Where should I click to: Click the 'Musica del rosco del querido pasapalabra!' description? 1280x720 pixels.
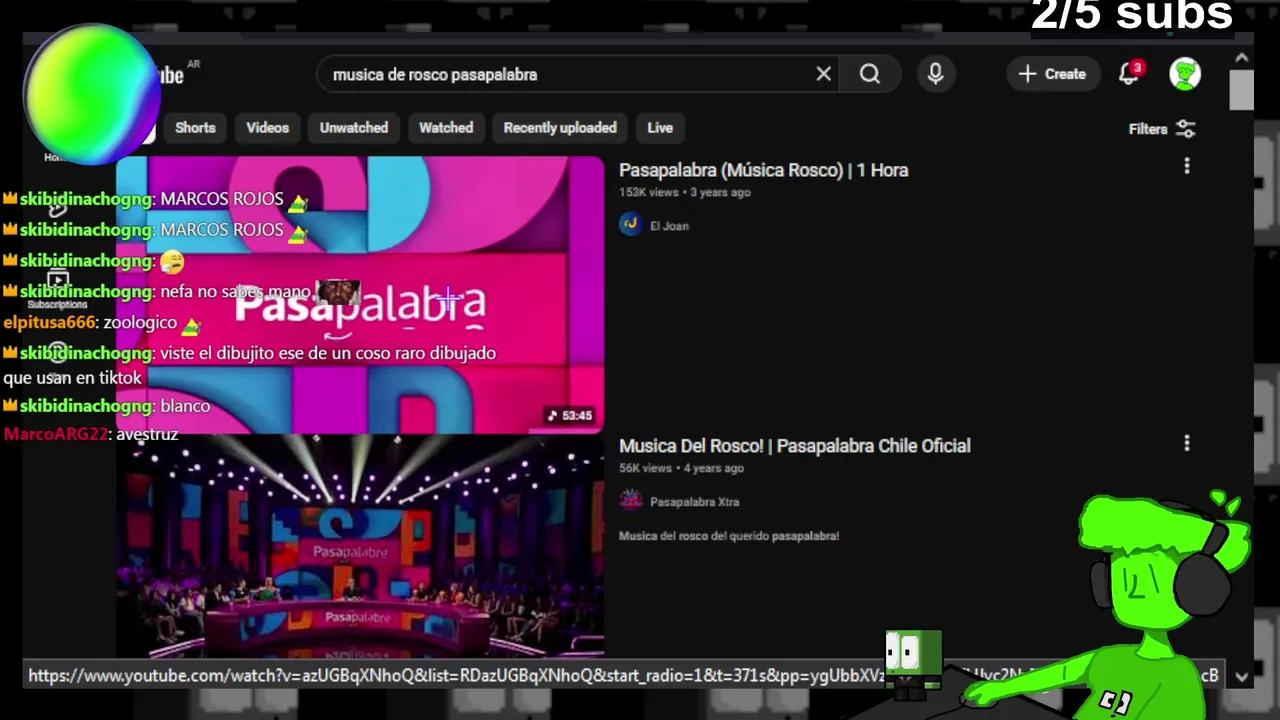[x=728, y=536]
